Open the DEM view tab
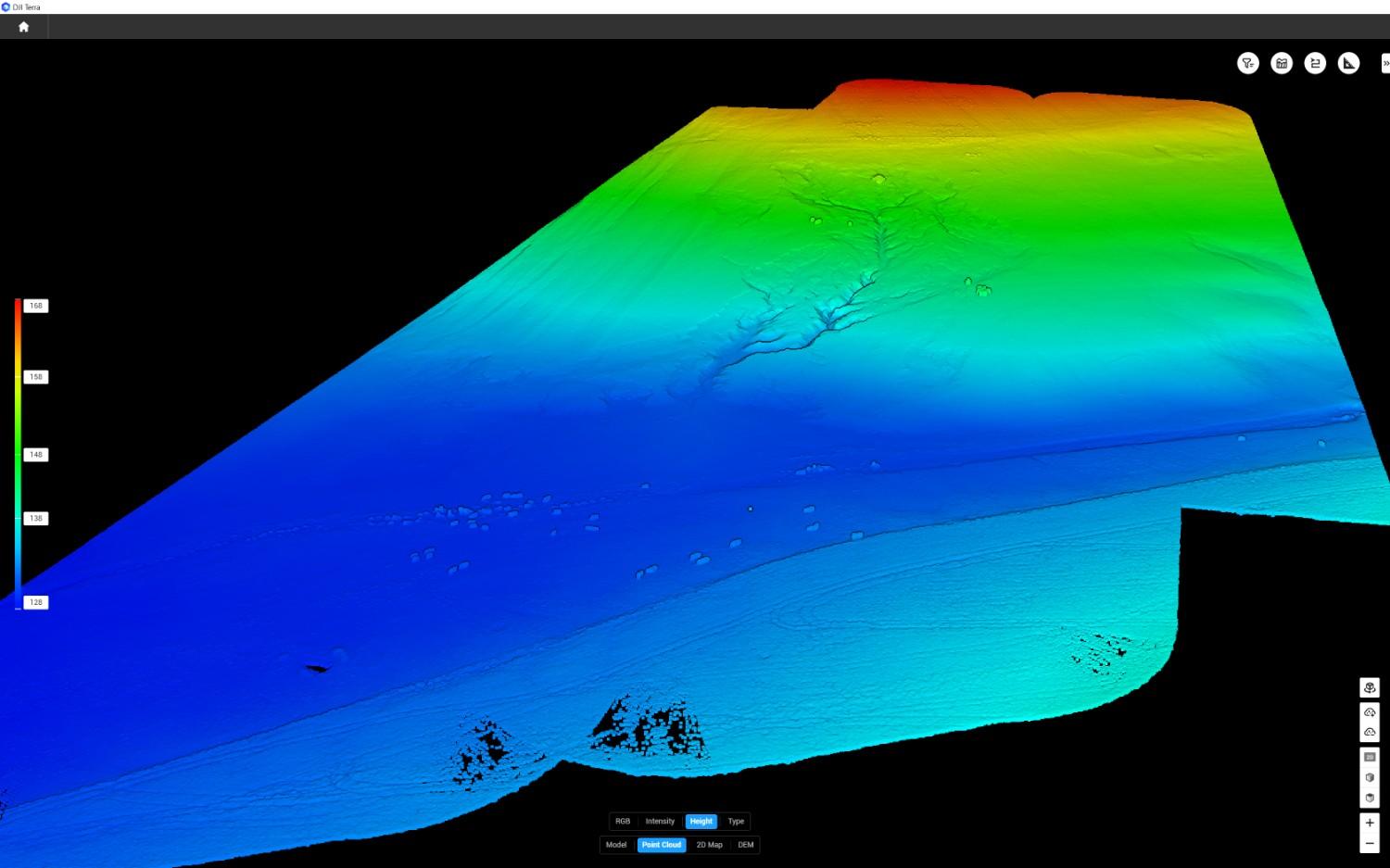The image size is (1390, 868). tap(746, 845)
